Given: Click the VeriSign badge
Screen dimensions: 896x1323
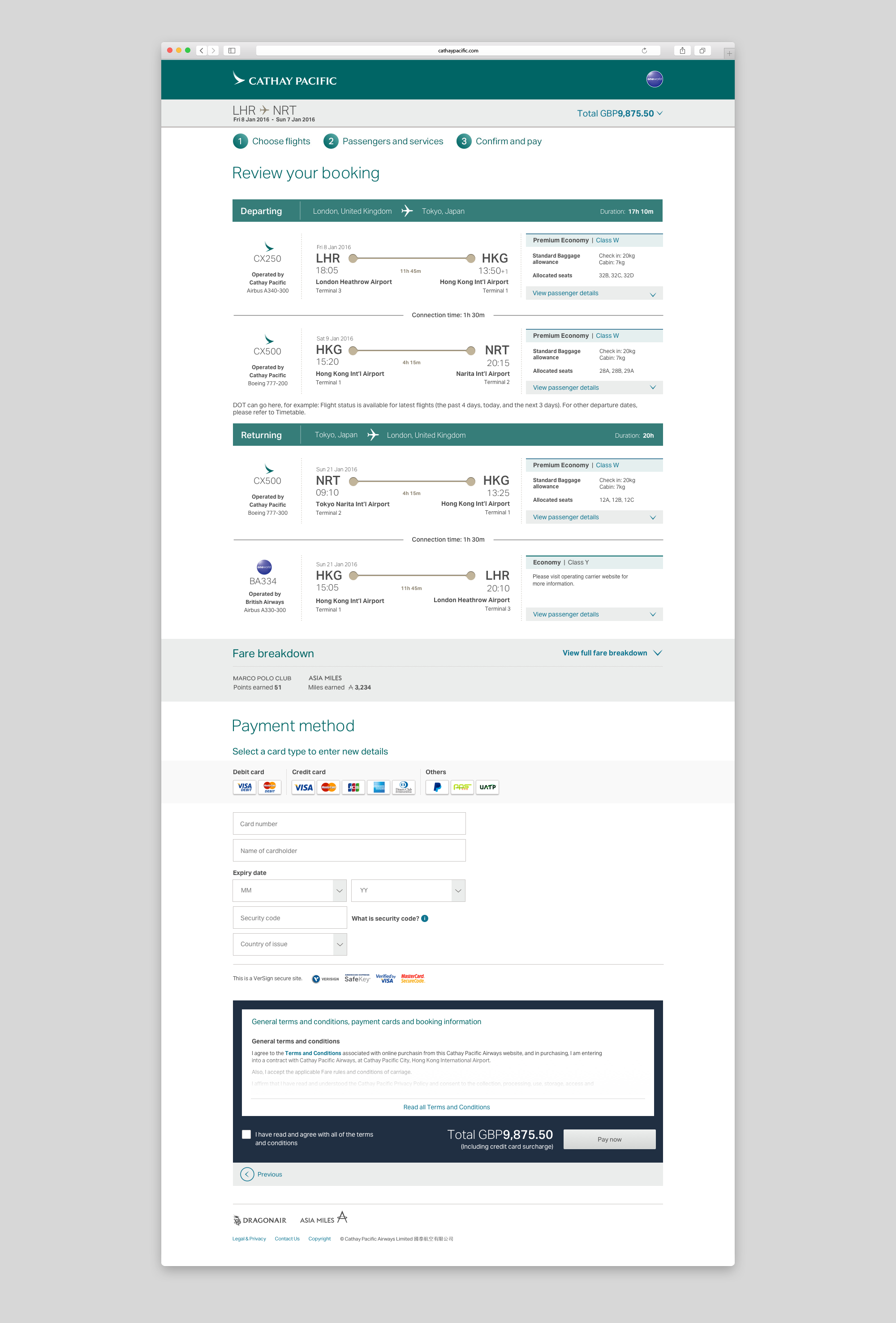Looking at the screenshot, I should pos(325,979).
